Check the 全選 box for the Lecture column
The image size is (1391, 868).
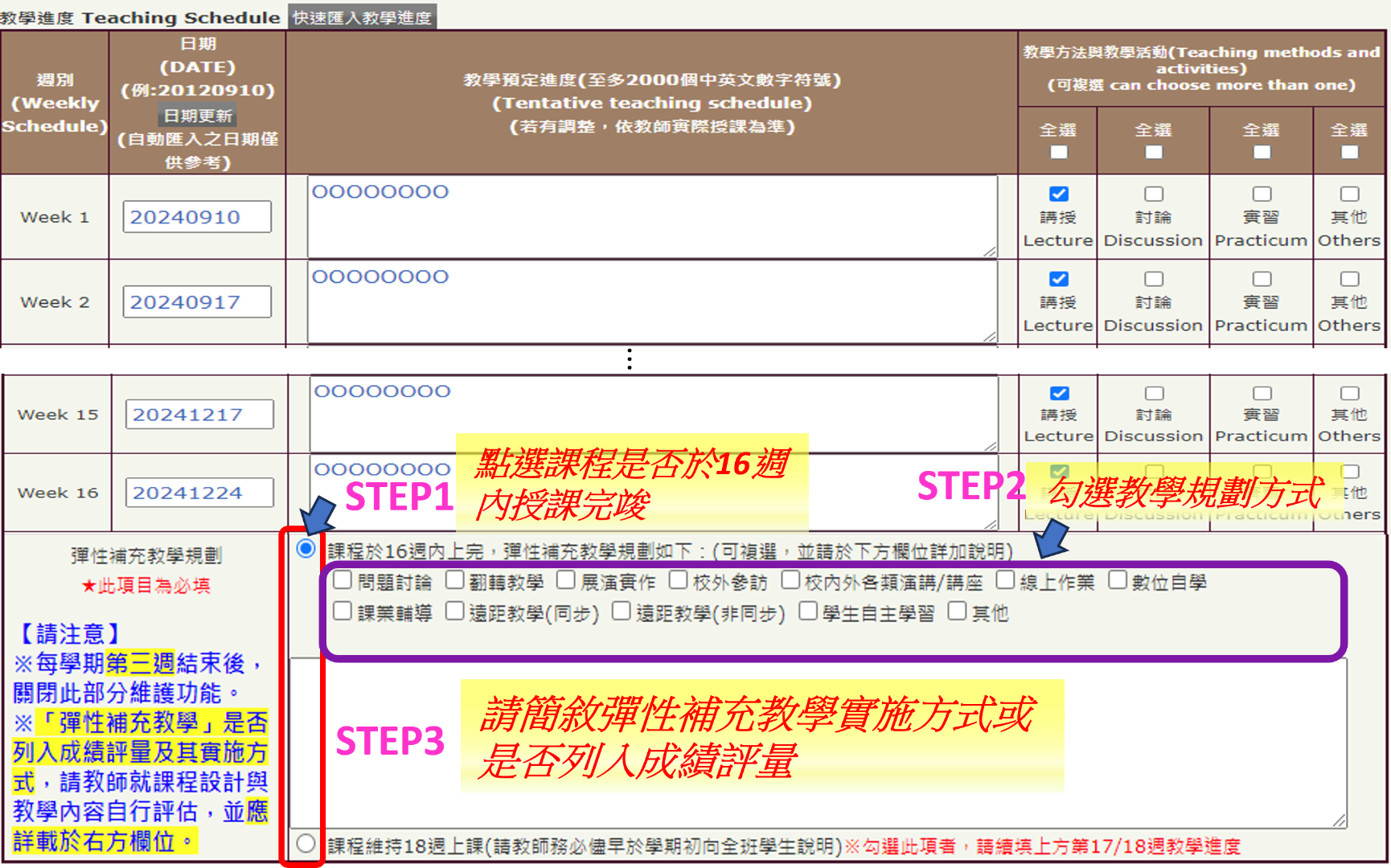(1059, 152)
